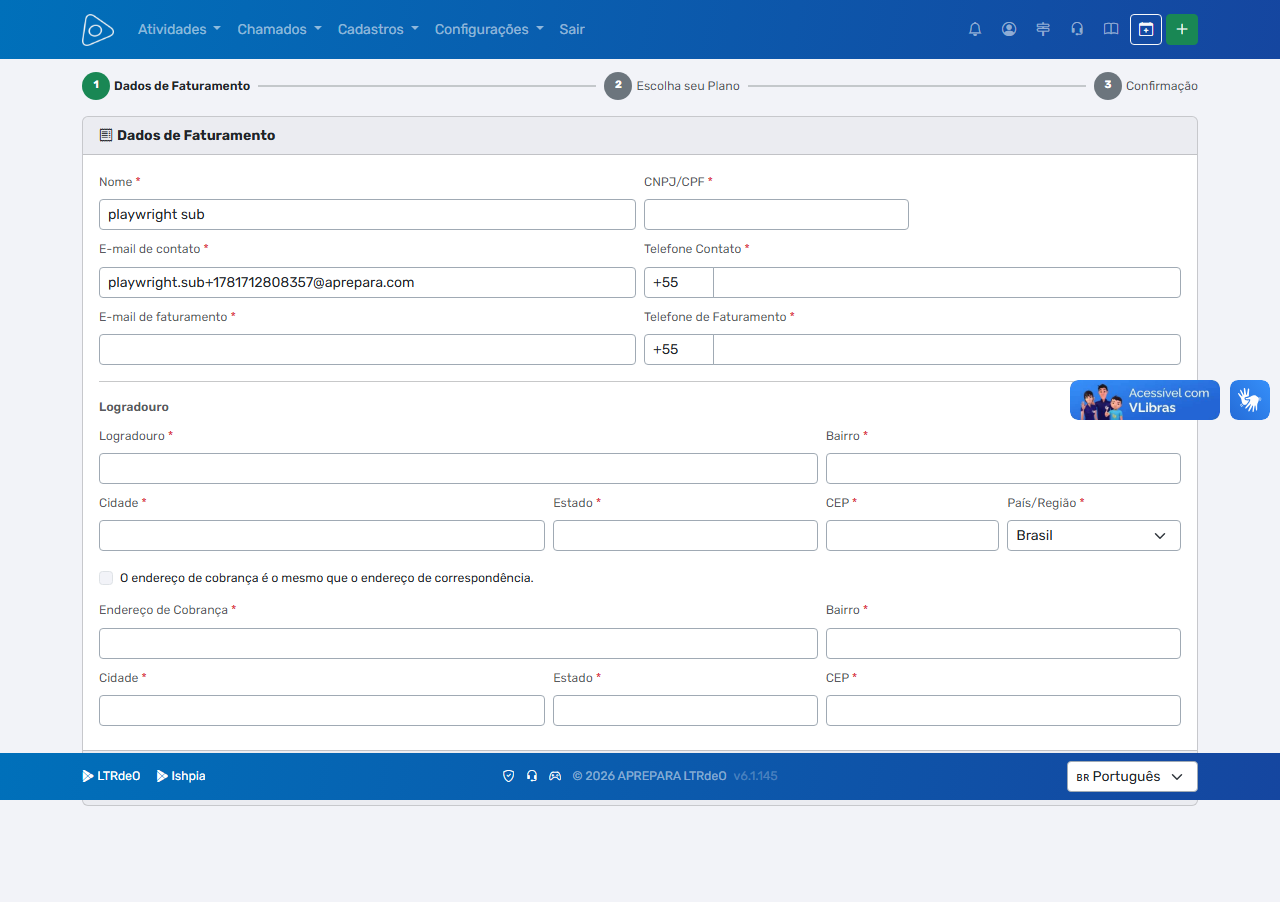
Task: Click the signpost icon in the header
Action: click(x=1043, y=29)
